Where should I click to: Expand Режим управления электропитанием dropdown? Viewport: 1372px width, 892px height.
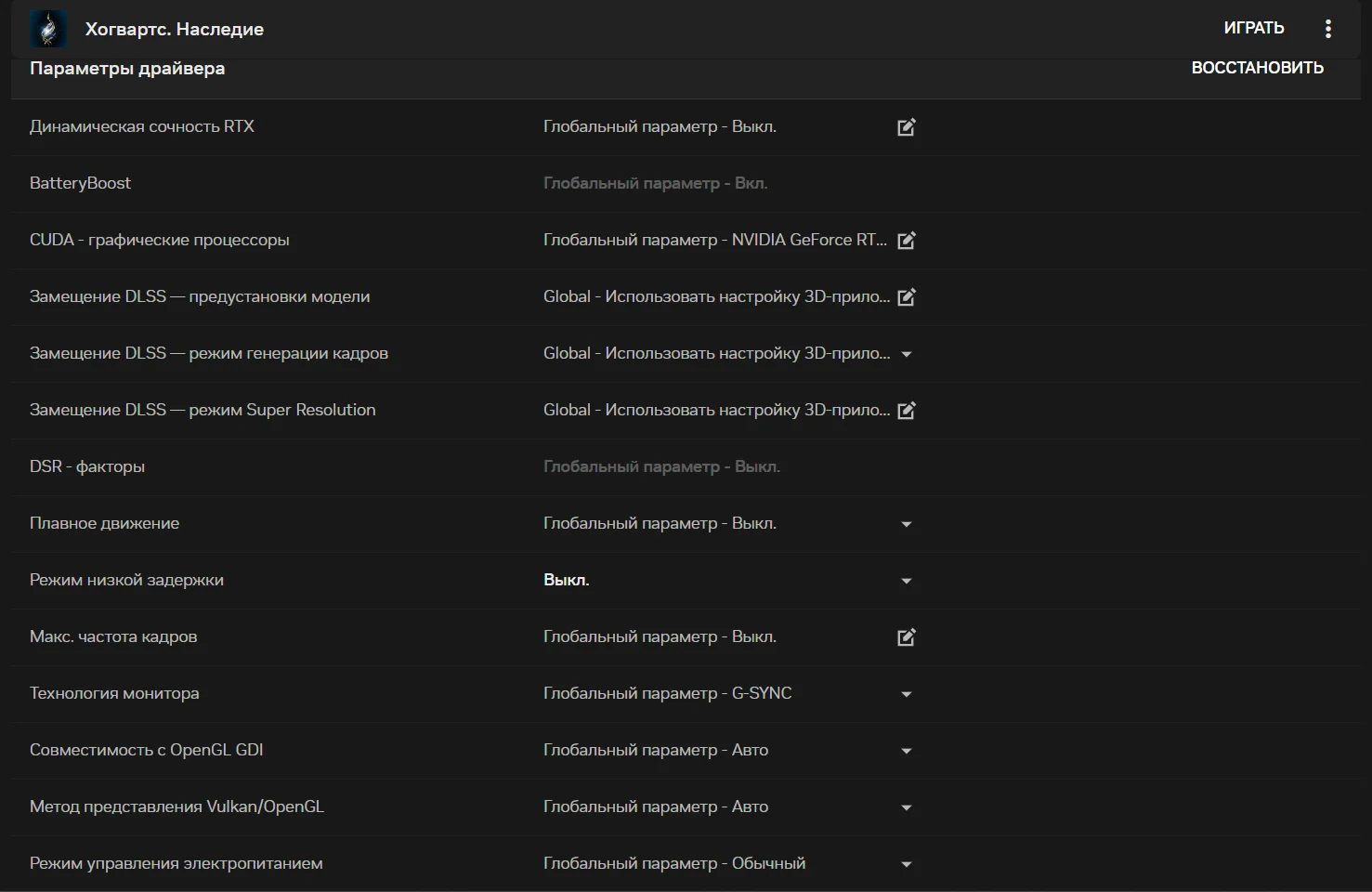[x=907, y=864]
